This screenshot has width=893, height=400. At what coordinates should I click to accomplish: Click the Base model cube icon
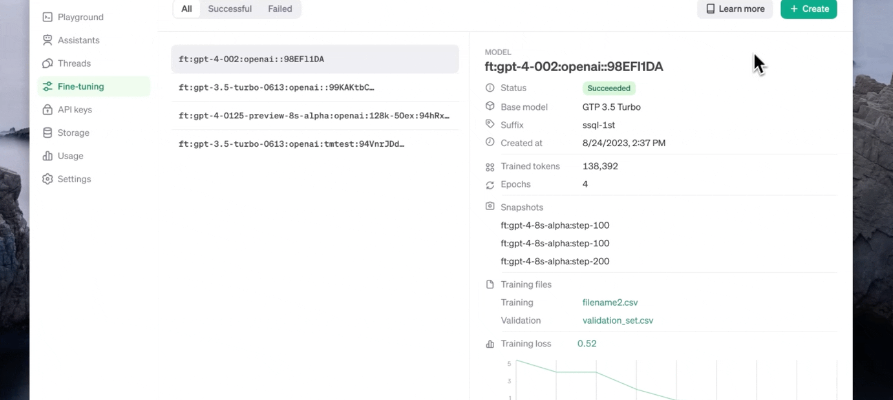tap(490, 106)
